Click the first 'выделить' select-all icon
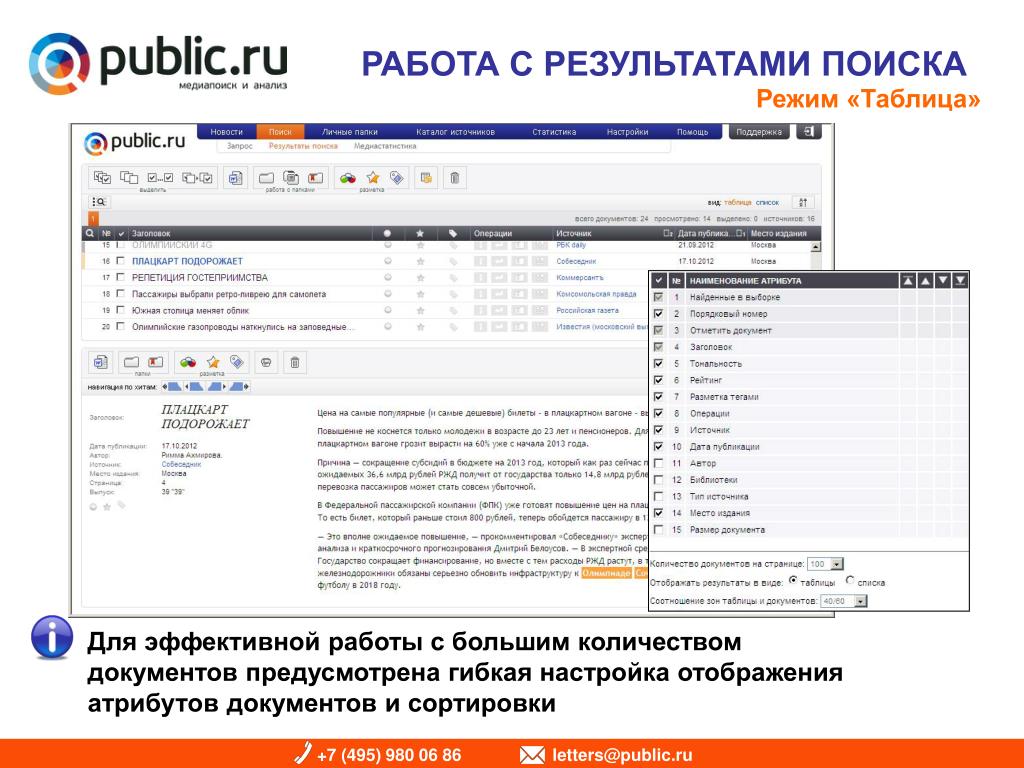This screenshot has width=1024, height=768. [103, 178]
